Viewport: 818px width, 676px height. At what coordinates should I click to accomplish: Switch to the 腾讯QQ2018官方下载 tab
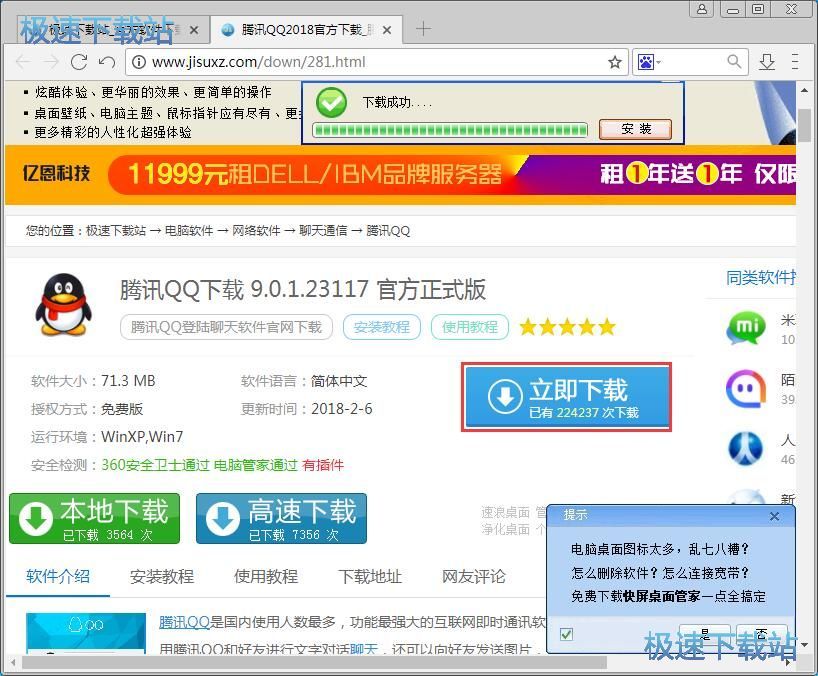pos(306,30)
